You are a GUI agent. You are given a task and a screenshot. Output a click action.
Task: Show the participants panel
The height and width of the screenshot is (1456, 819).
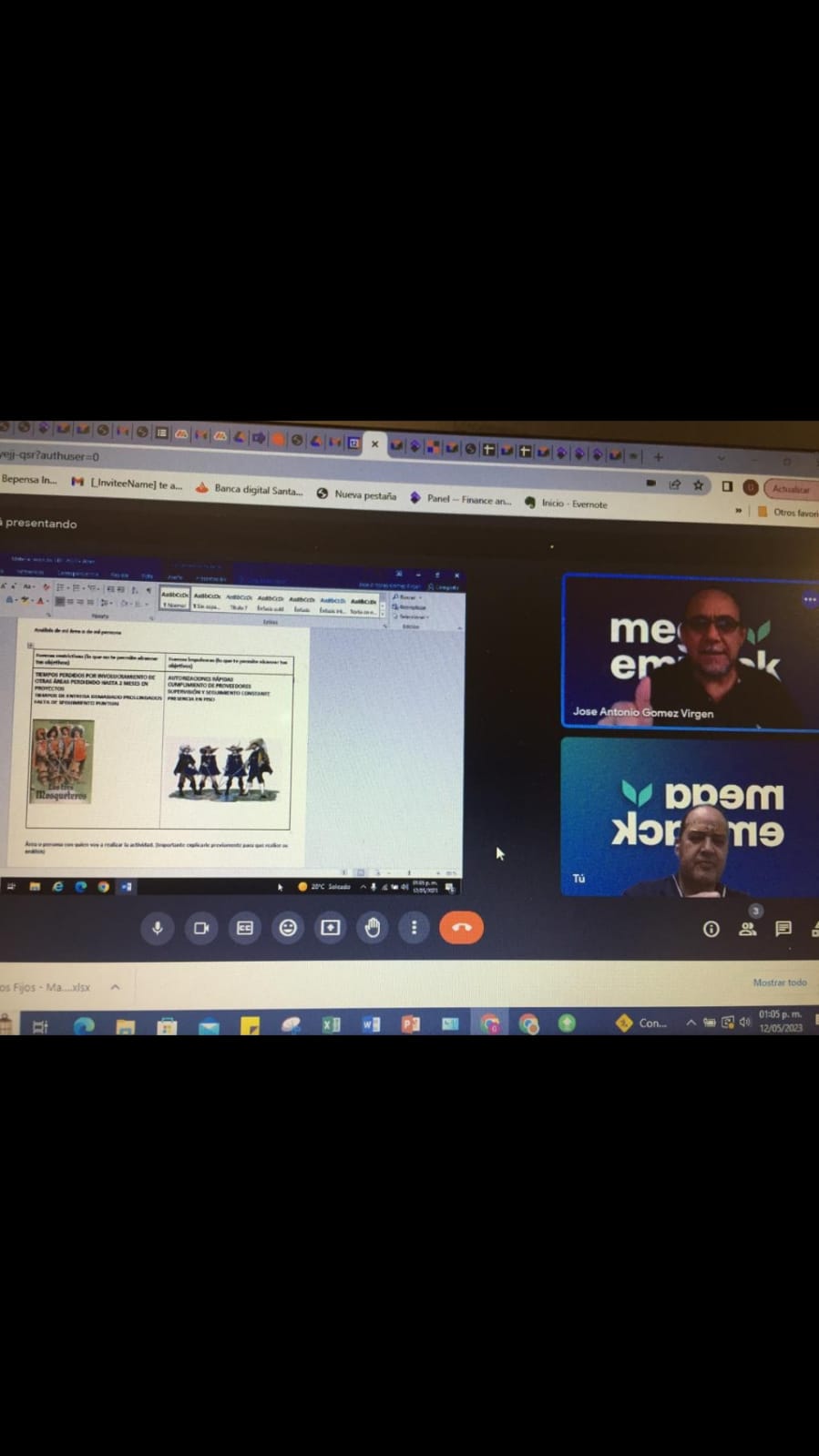(748, 929)
